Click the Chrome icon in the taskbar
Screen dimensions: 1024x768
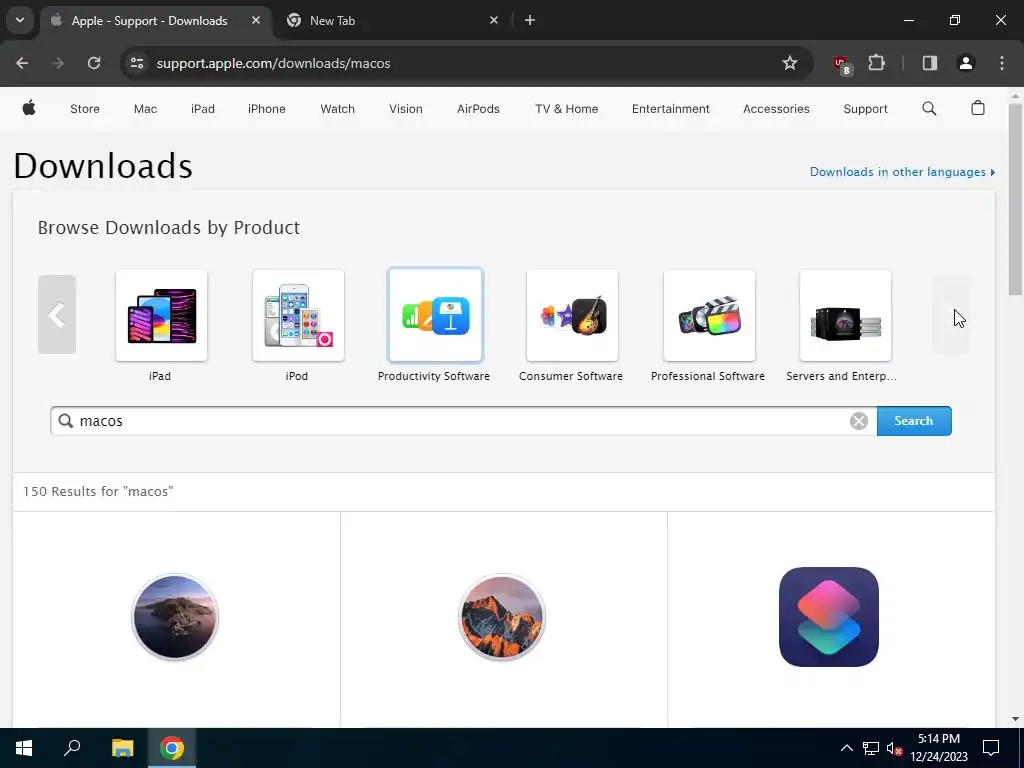point(172,748)
